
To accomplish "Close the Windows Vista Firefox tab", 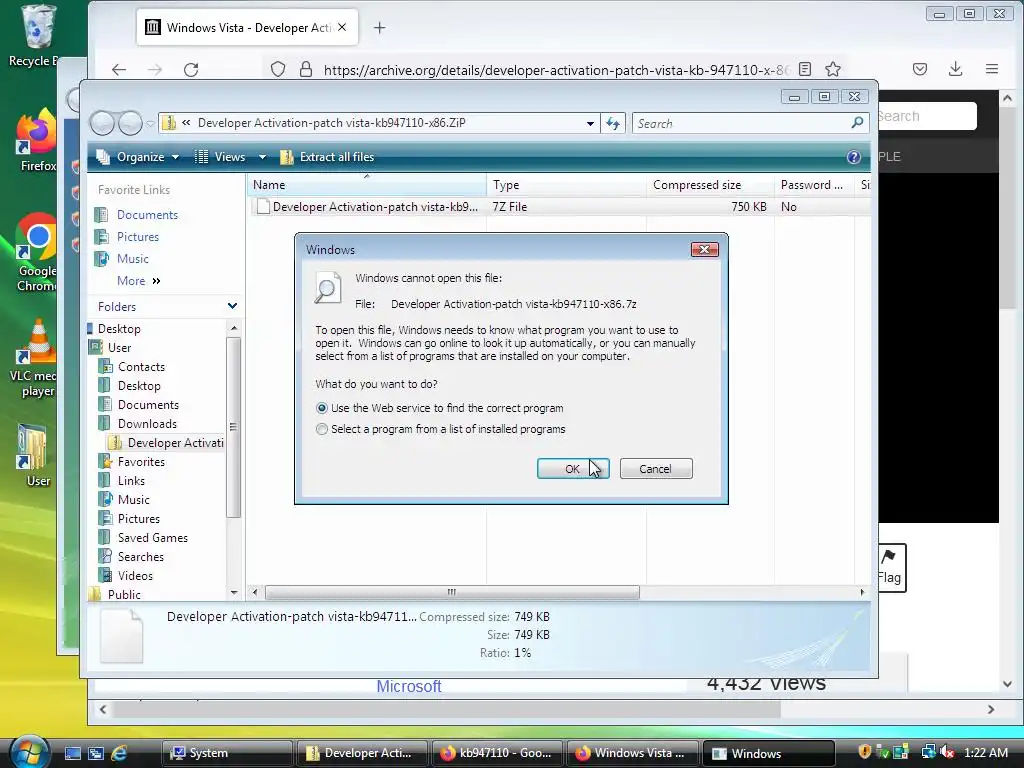I will pyautogui.click(x=342, y=27).
